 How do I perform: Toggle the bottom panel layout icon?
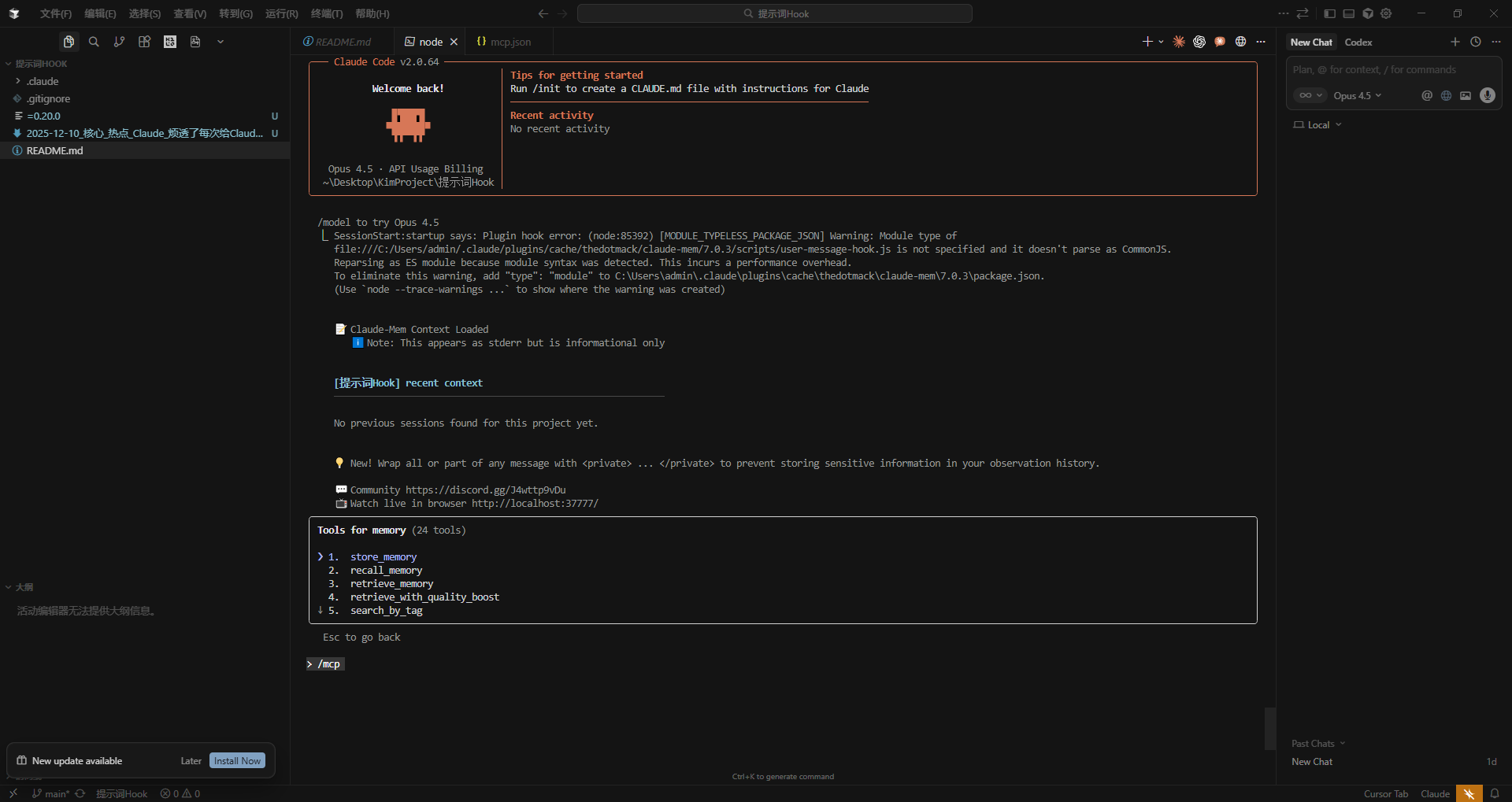pyautogui.click(x=1349, y=13)
